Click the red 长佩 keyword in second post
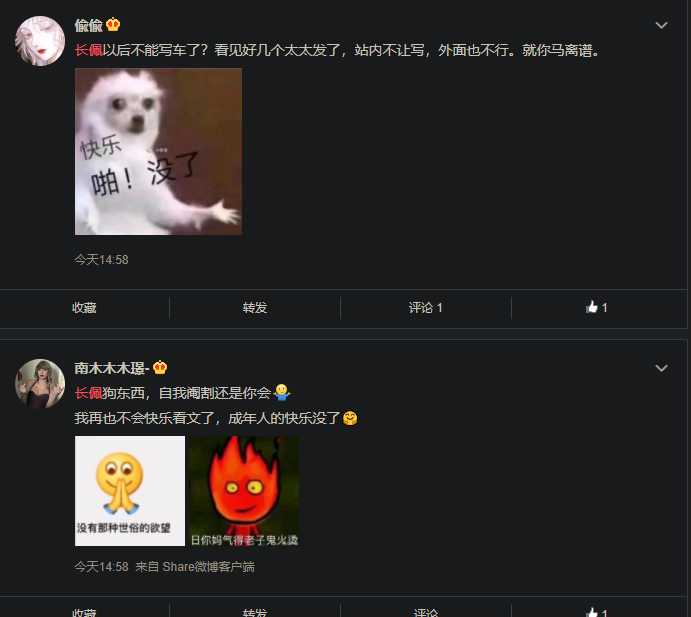691x617 pixels. 89,393
